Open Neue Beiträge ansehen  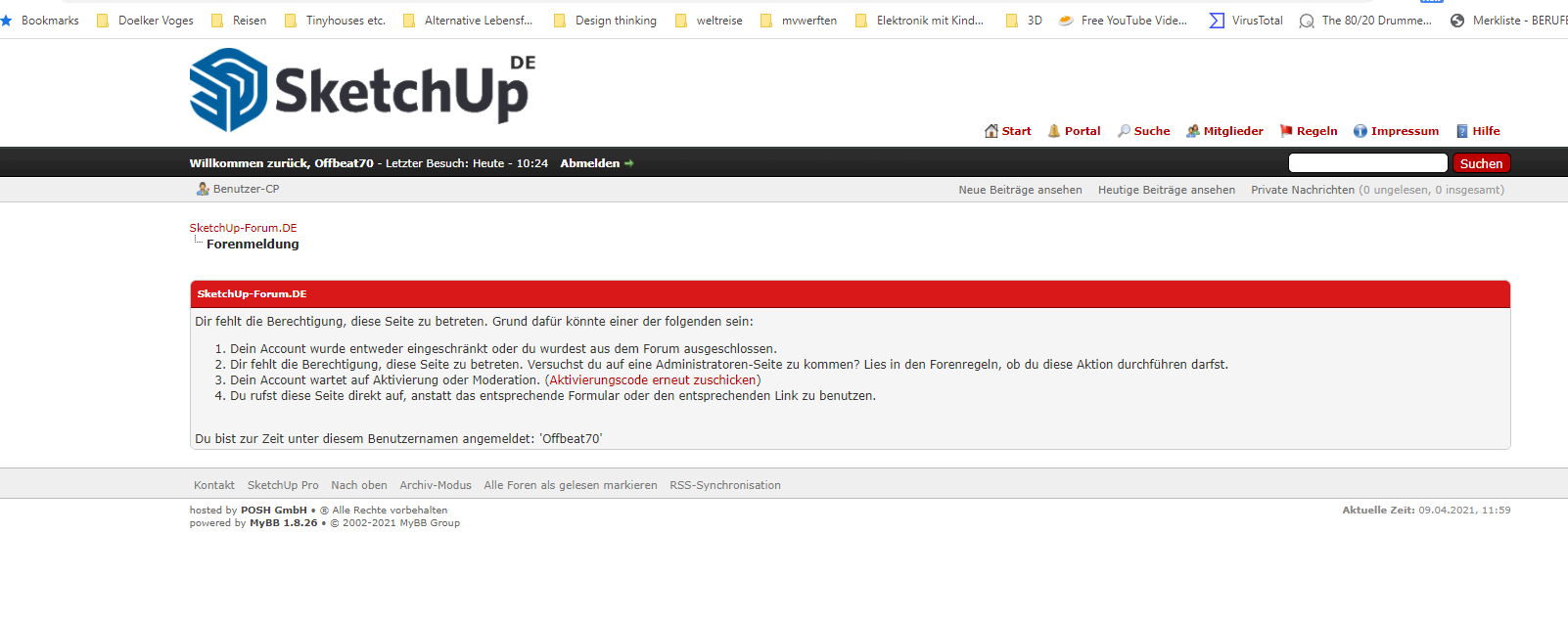(1020, 190)
